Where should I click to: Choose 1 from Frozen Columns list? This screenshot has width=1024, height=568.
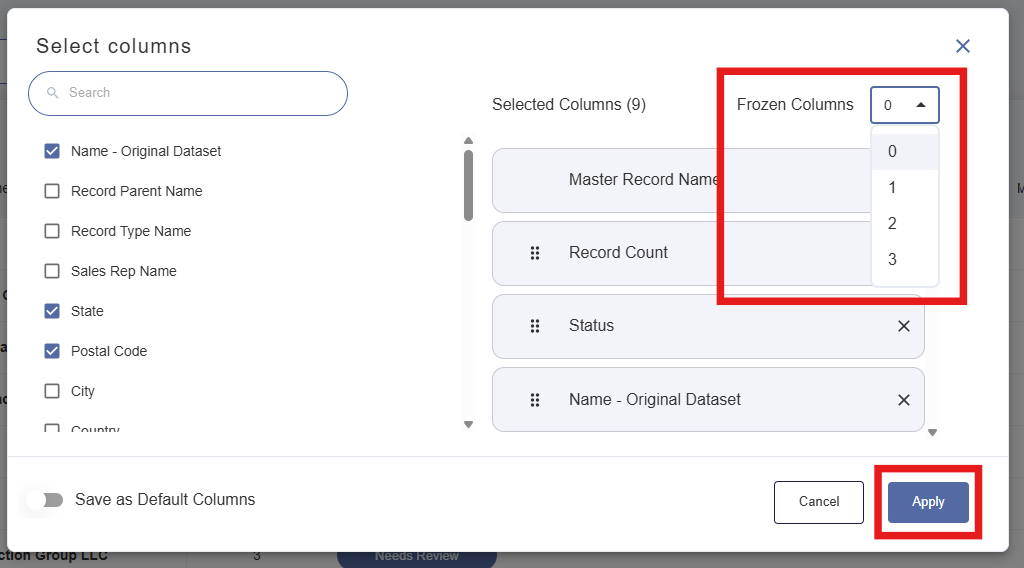click(x=905, y=187)
